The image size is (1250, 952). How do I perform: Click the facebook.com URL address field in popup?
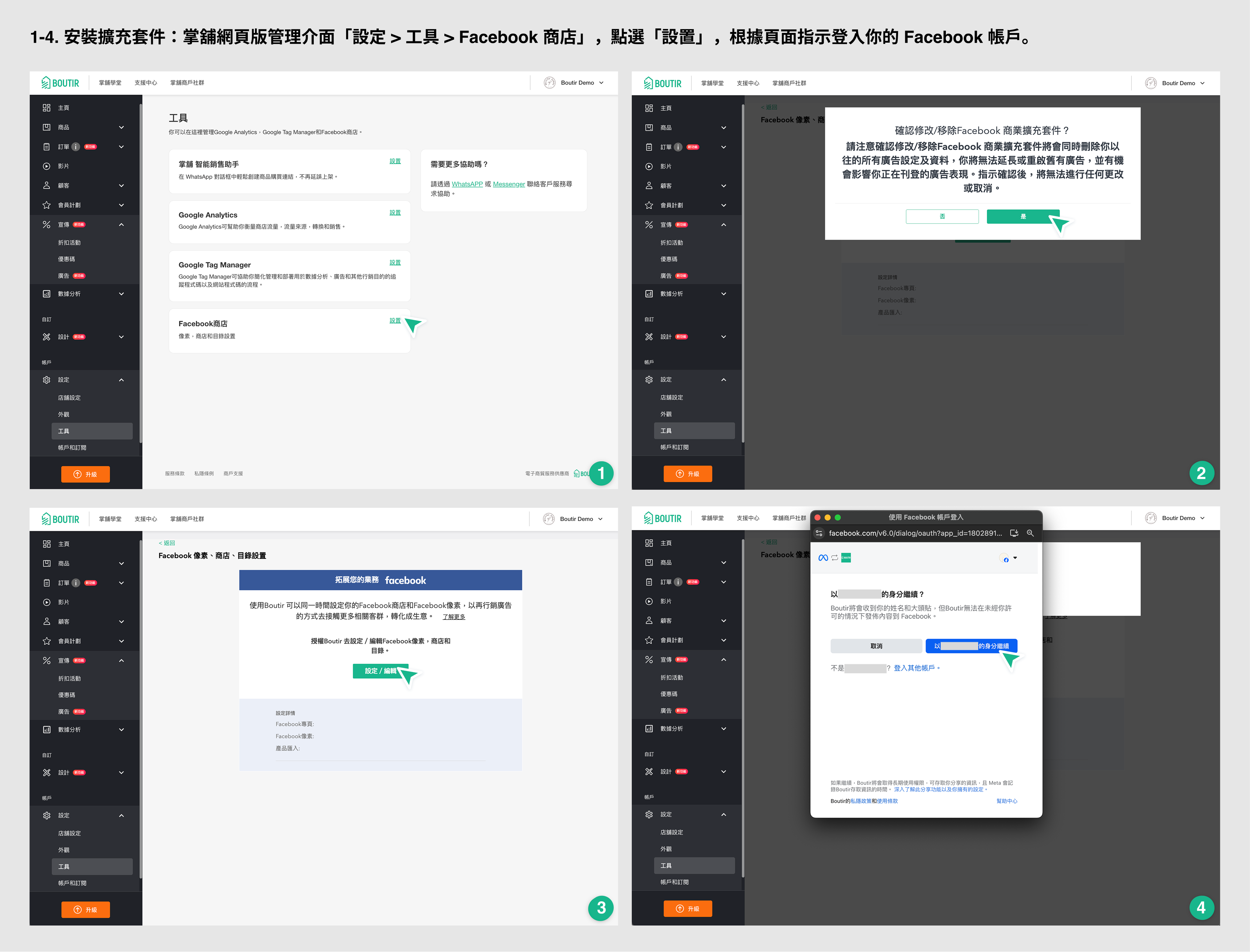point(915,533)
